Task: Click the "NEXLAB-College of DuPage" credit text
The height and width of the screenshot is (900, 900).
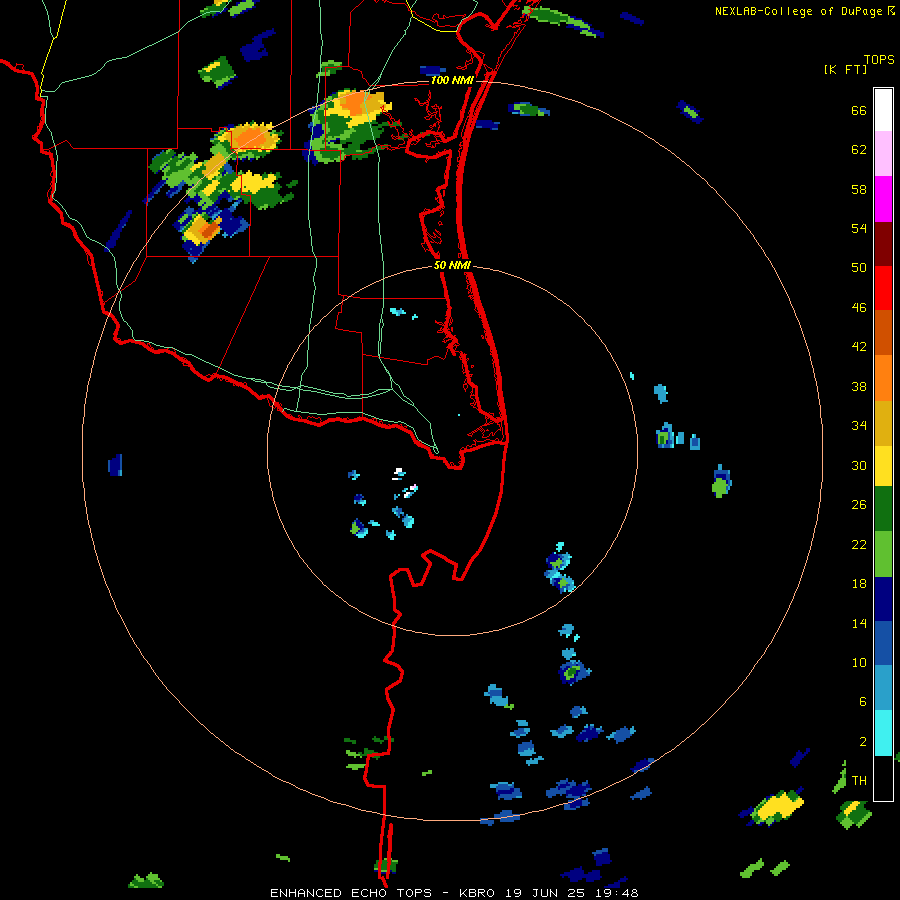Action: coord(799,11)
